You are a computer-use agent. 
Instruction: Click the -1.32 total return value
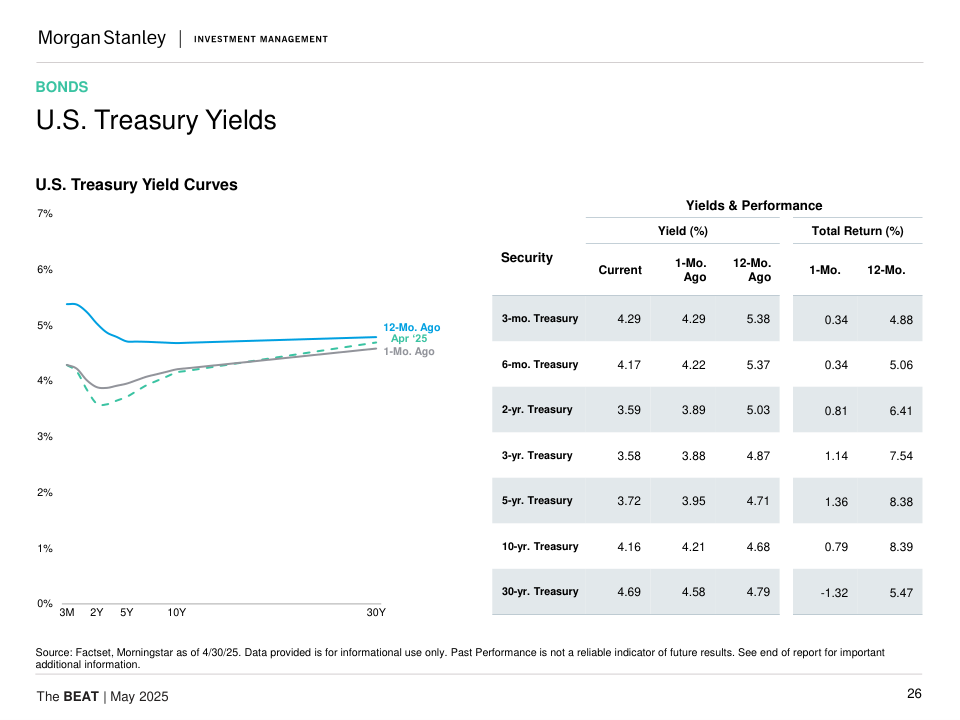coord(834,593)
